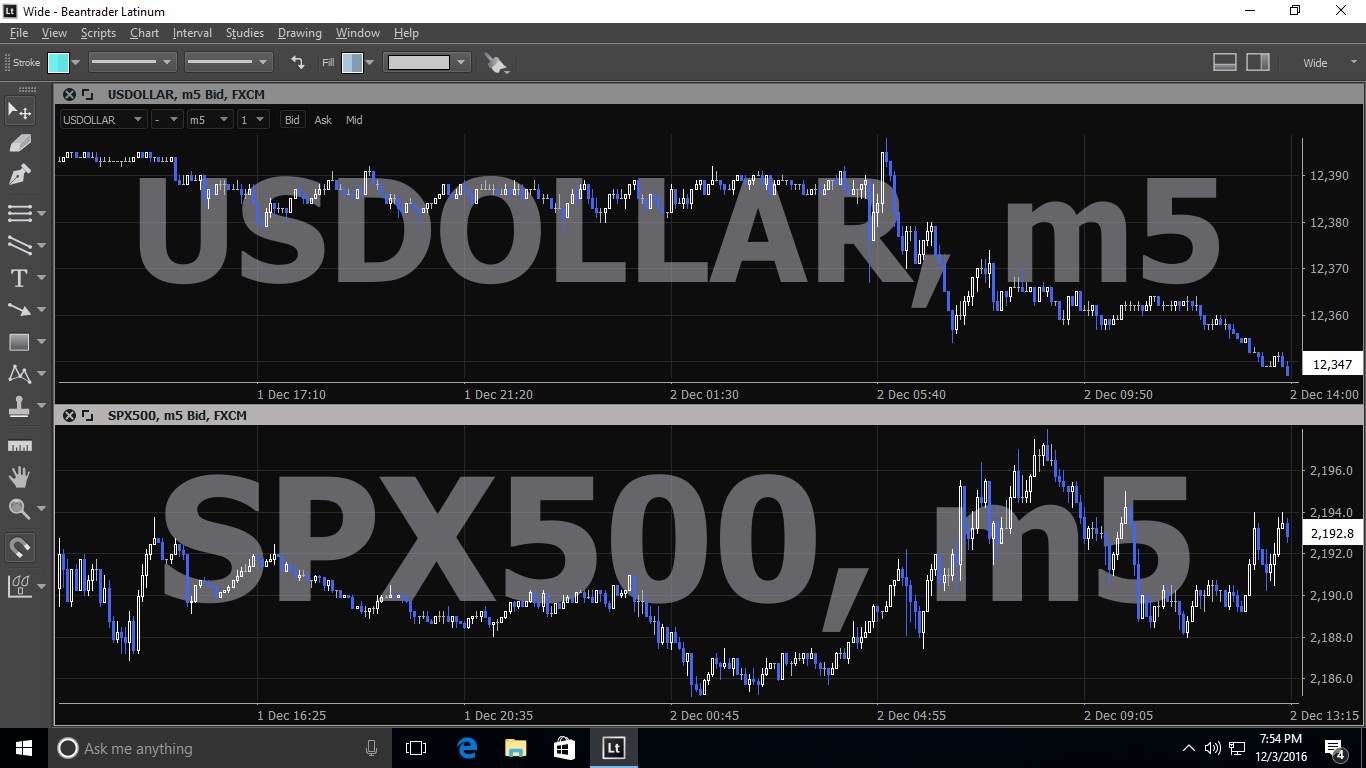Image resolution: width=1366 pixels, height=768 pixels.
Task: Click the 2,192.8 current price label
Action: [1332, 533]
